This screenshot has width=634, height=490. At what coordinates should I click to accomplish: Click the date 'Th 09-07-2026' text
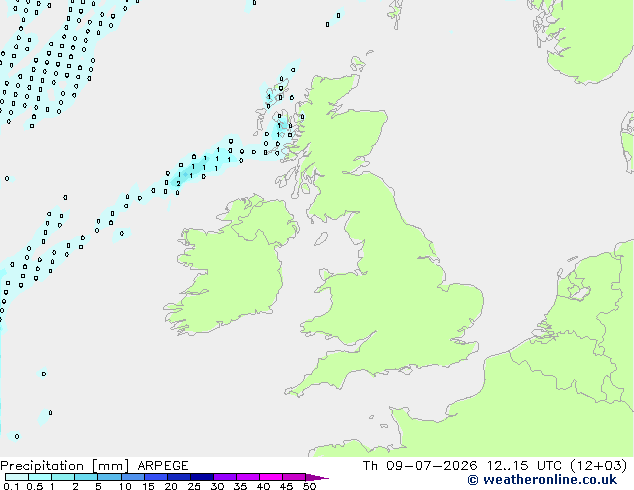point(420,466)
